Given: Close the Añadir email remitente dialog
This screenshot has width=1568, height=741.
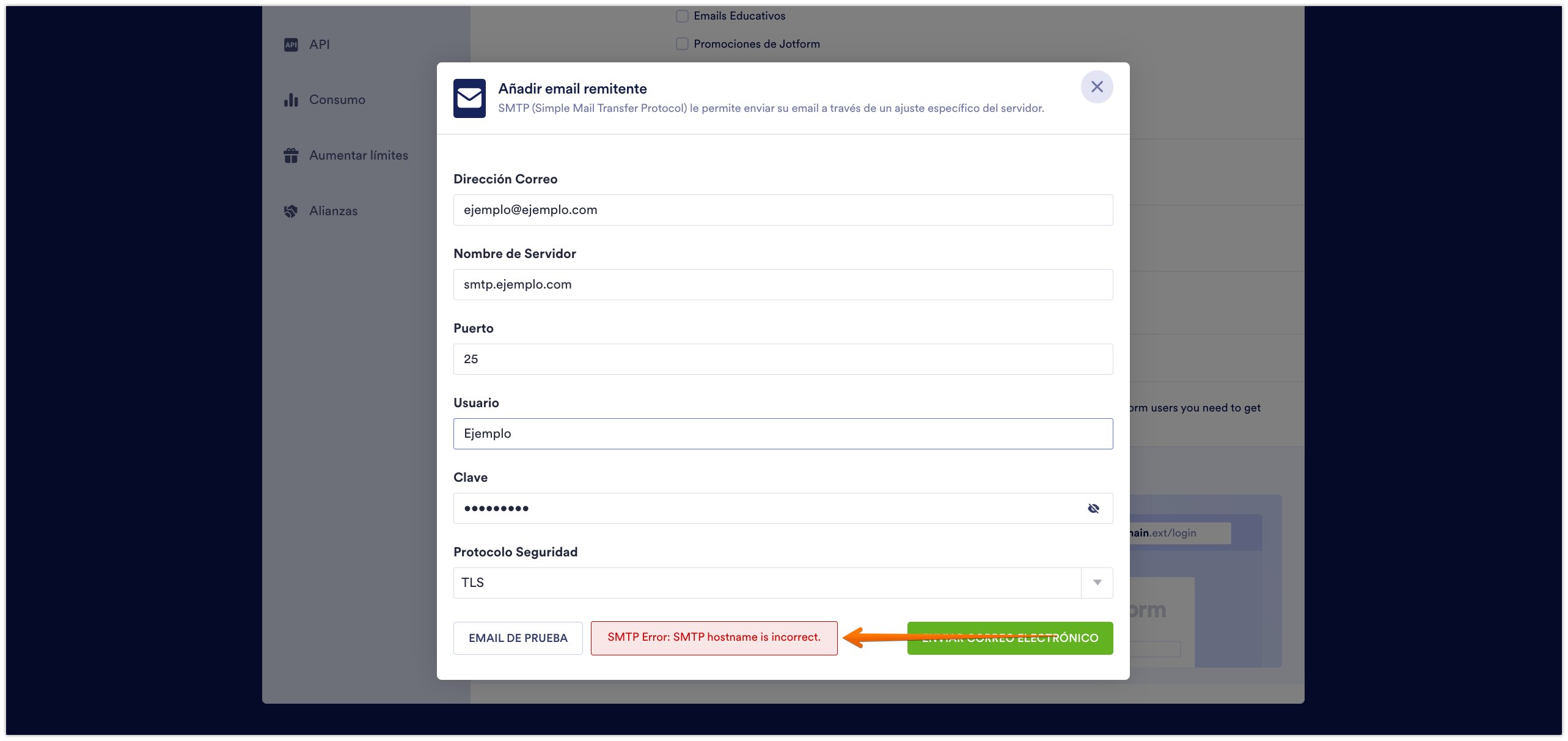Looking at the screenshot, I should [1096, 87].
